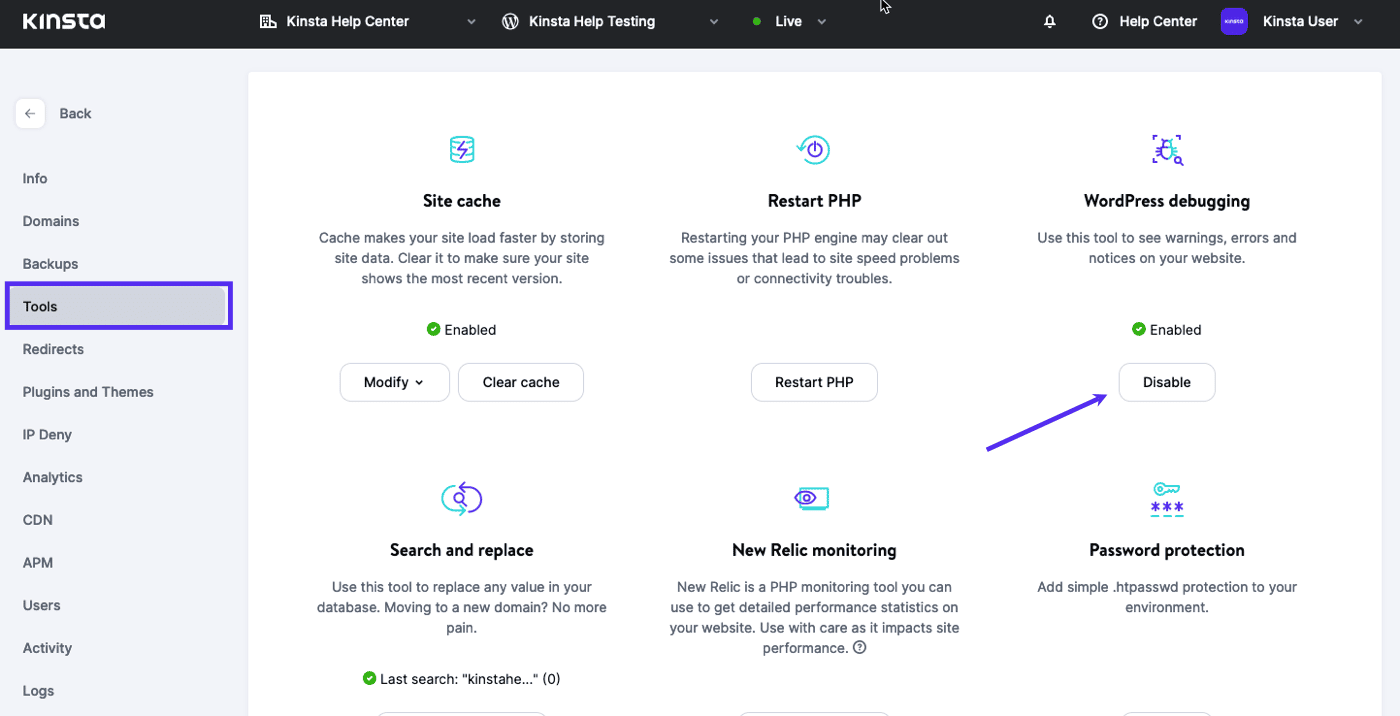Open Backups in the sidebar
Viewport: 1400px width, 716px height.
[50, 264]
